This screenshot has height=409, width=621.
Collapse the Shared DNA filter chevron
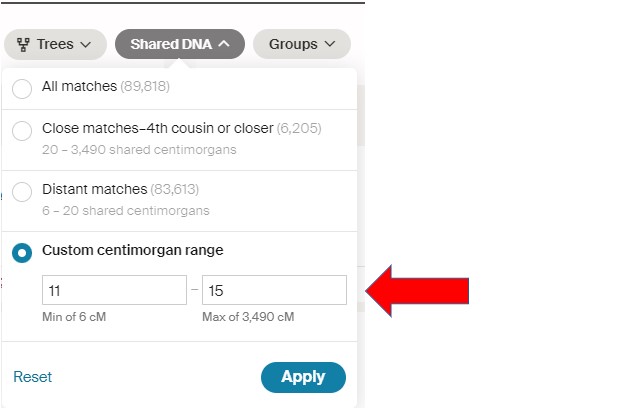pyautogui.click(x=225, y=44)
